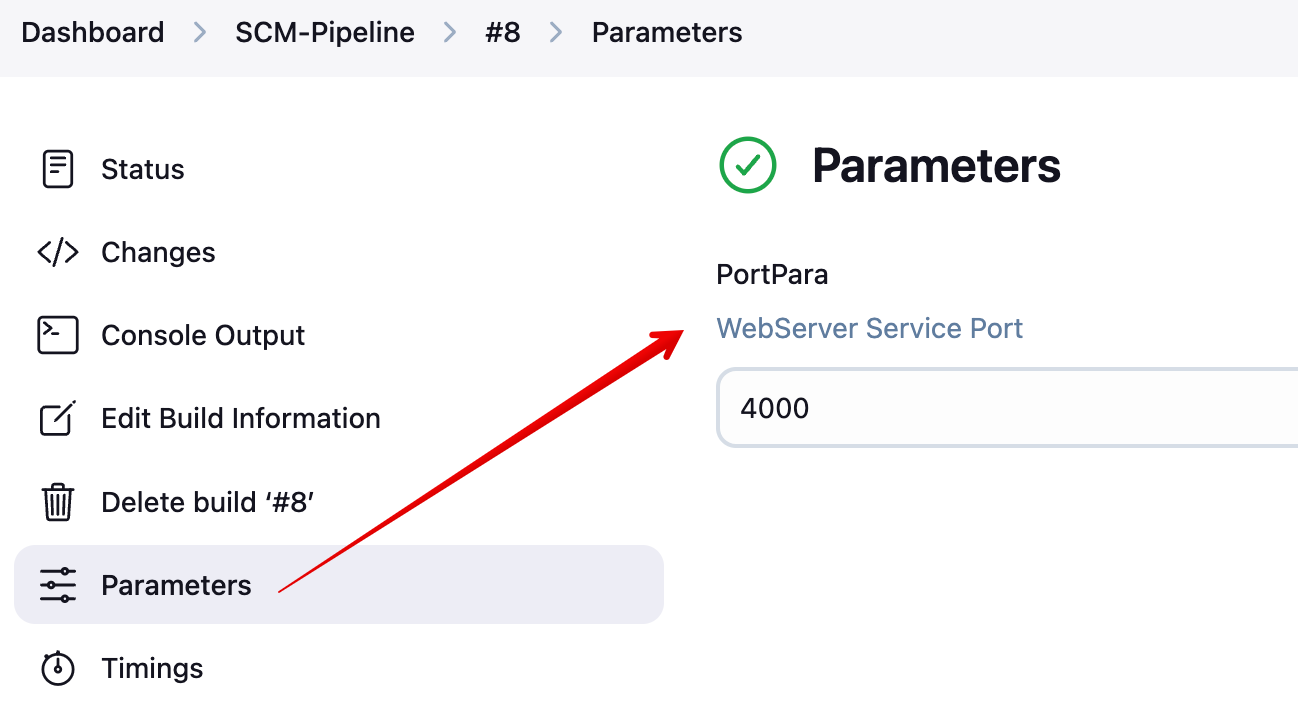
Task: Click the Changes code brackets icon
Action: point(58,252)
